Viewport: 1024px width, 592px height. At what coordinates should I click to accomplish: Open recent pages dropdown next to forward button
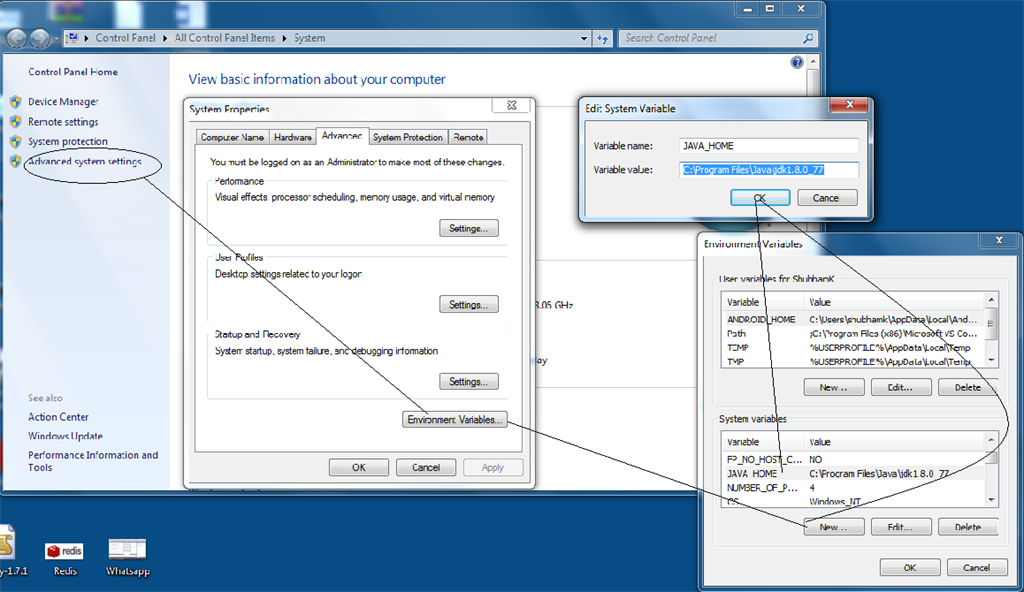pyautogui.click(x=56, y=39)
